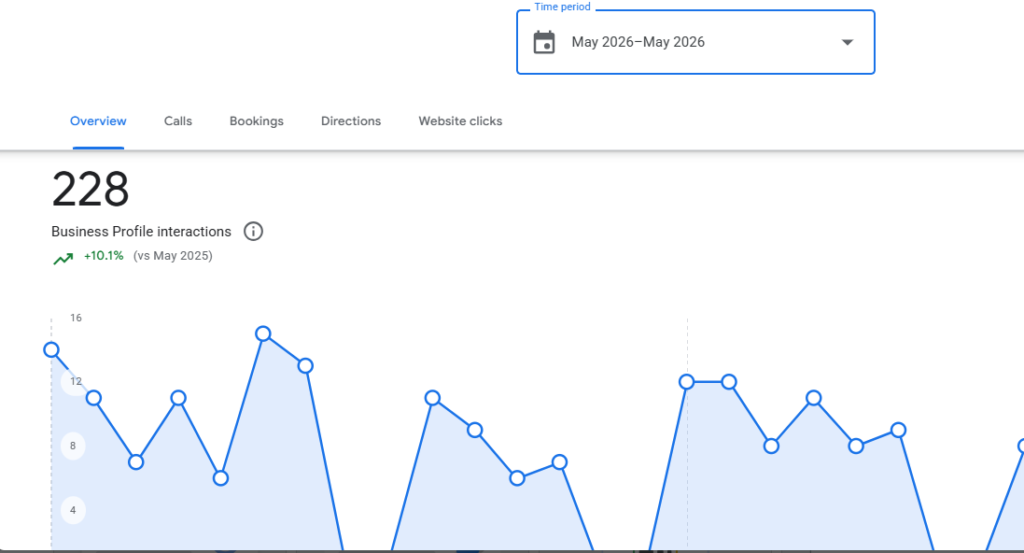The width and height of the screenshot is (1024, 553).
Task: Click the +10.1% change value
Action: (103, 256)
